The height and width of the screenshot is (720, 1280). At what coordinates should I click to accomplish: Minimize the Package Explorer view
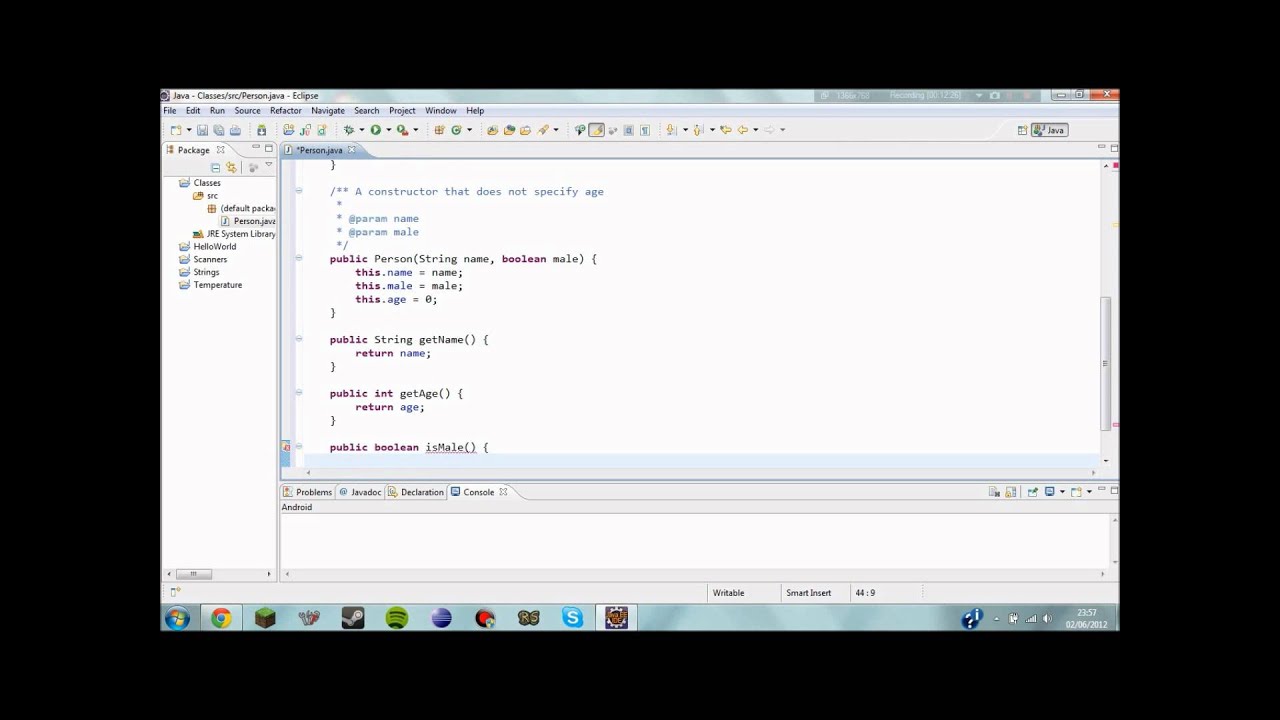[256, 148]
